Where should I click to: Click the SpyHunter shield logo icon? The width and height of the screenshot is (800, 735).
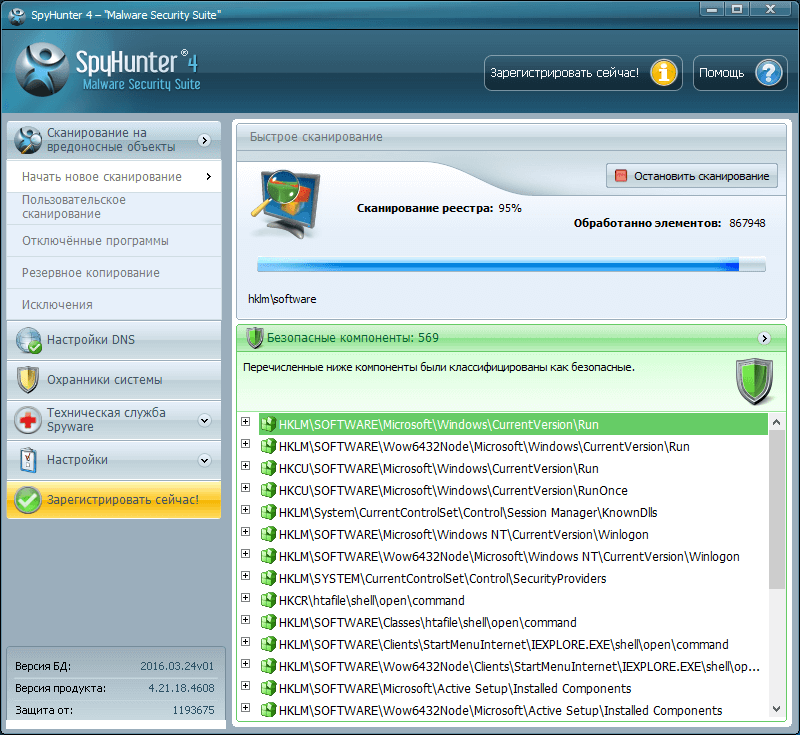click(42, 69)
